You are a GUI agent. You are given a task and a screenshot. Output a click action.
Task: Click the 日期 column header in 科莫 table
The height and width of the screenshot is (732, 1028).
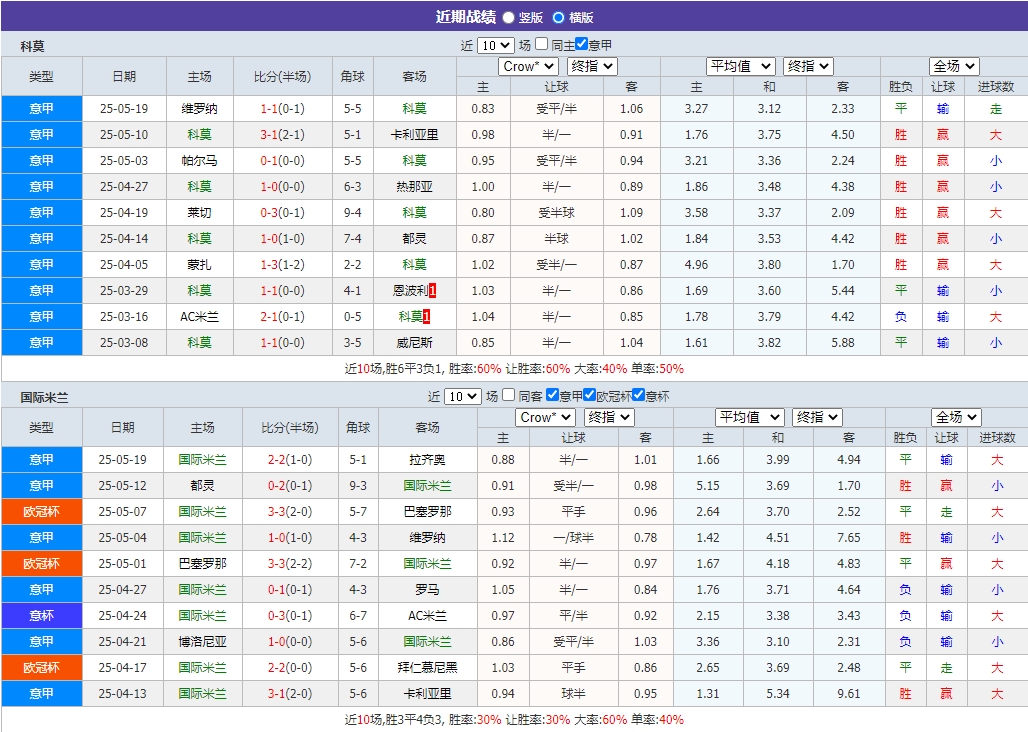pos(123,76)
